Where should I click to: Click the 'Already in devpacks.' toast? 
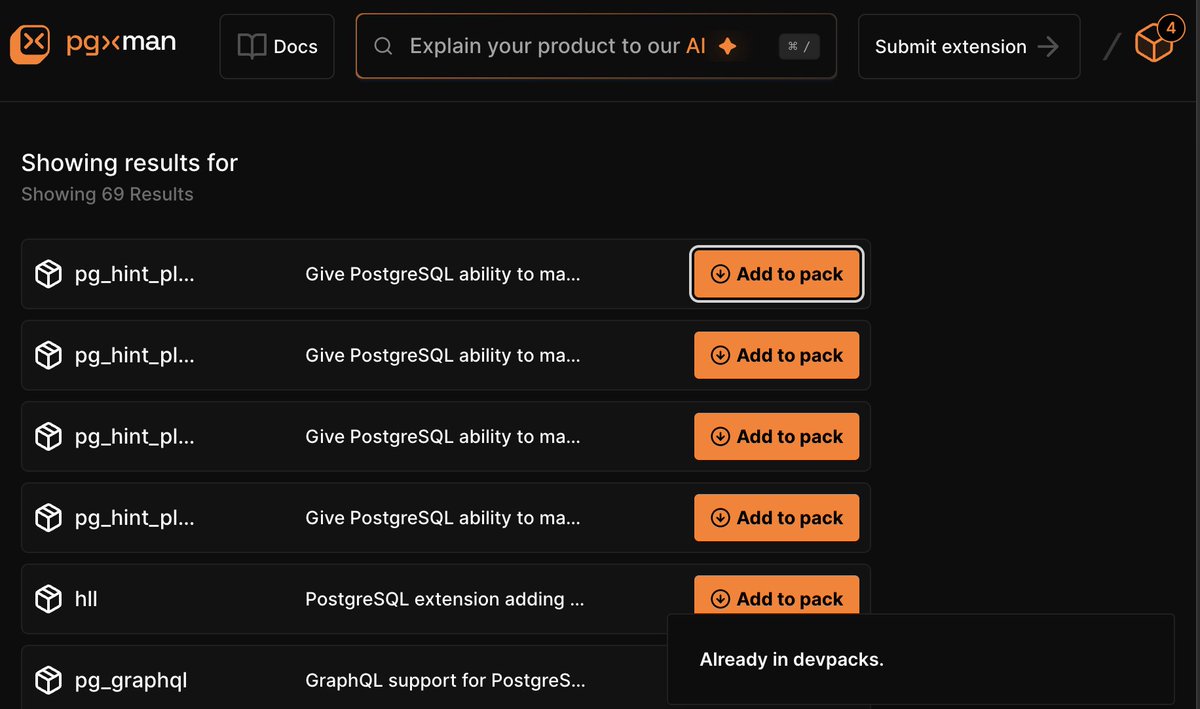pyautogui.click(x=921, y=659)
